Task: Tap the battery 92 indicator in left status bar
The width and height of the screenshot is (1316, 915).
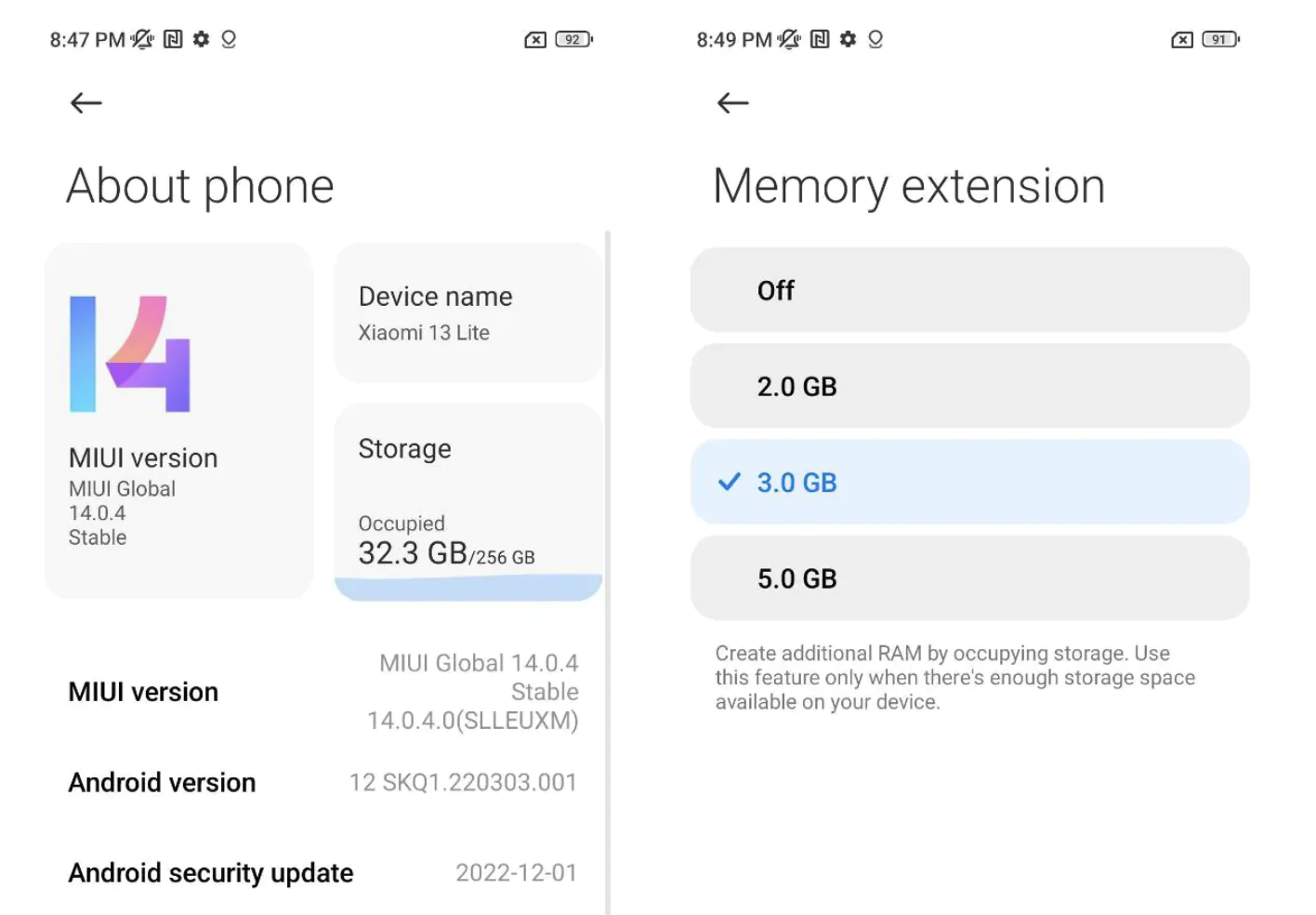Action: click(573, 39)
